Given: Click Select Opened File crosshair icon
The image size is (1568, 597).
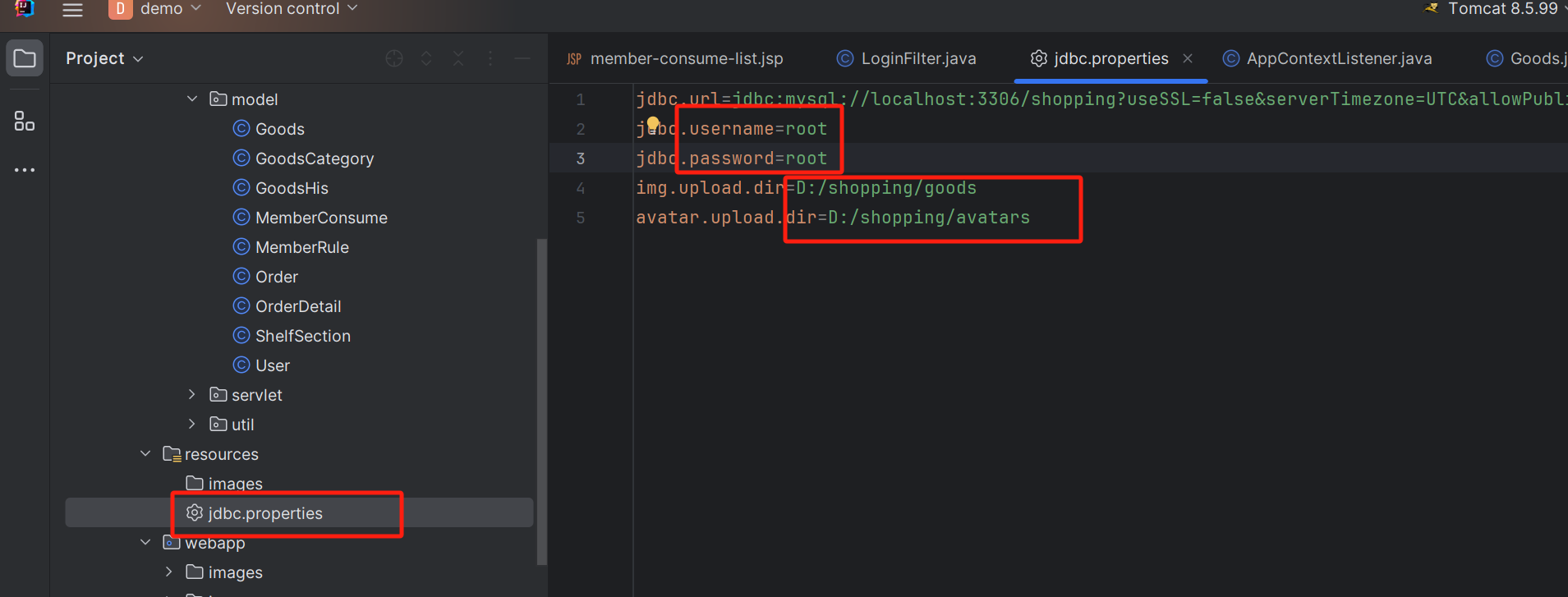Looking at the screenshot, I should 394,58.
